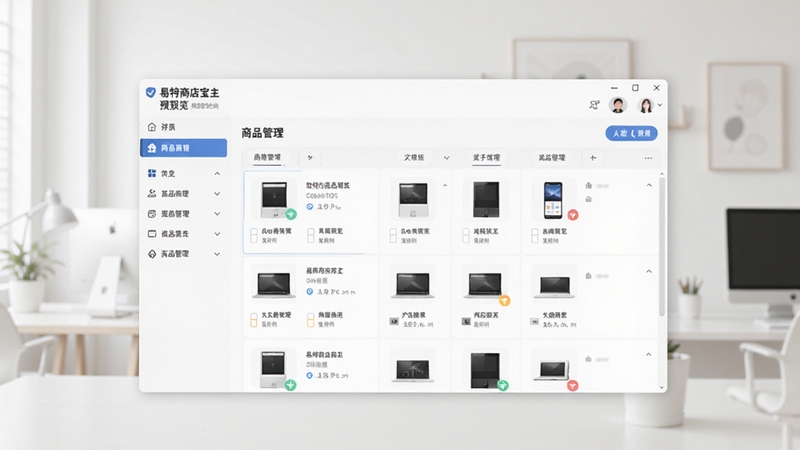Click the blue pill button above the tab bar

(631, 133)
